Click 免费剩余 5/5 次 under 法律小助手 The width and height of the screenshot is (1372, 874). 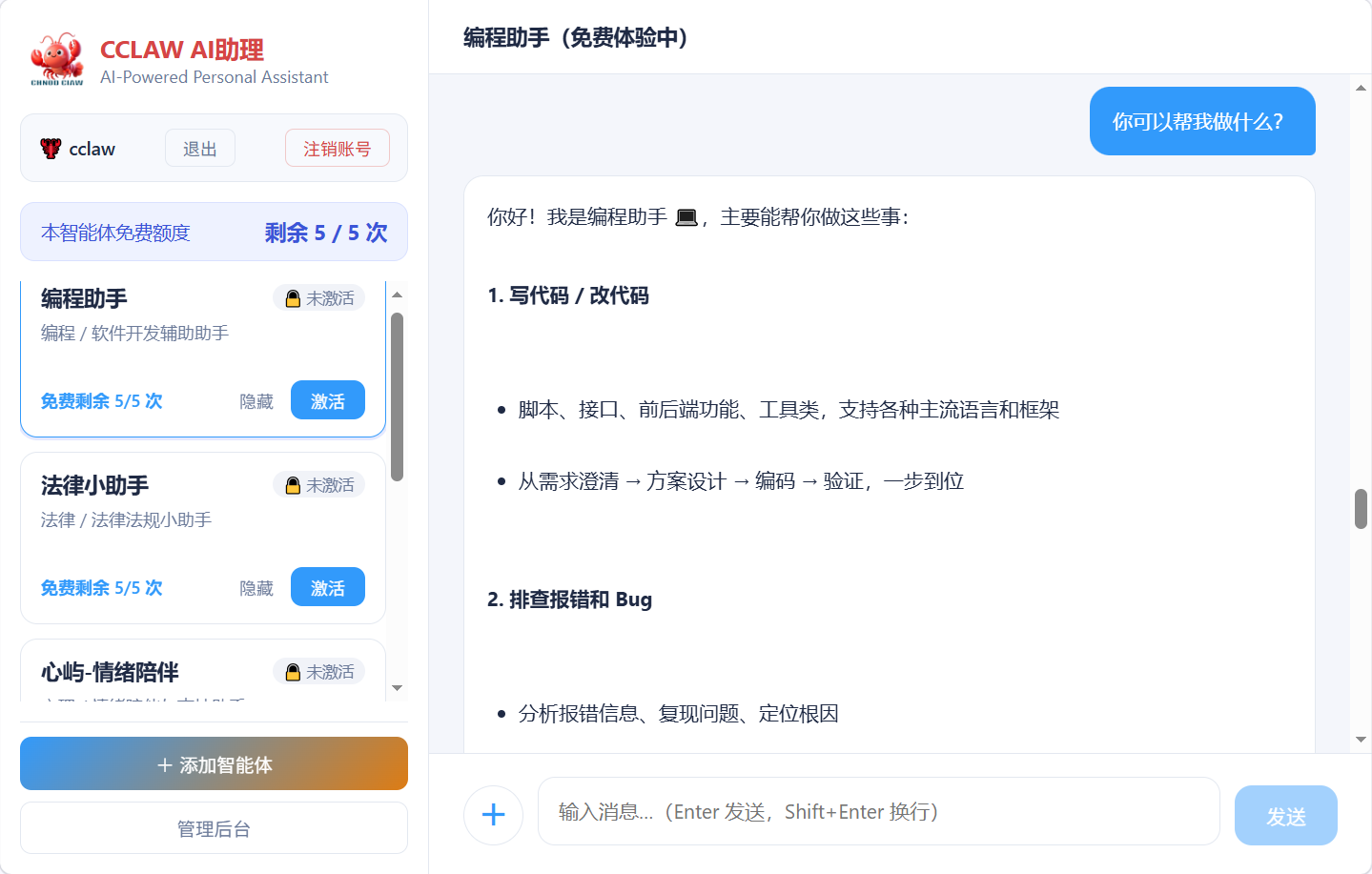coord(102,588)
